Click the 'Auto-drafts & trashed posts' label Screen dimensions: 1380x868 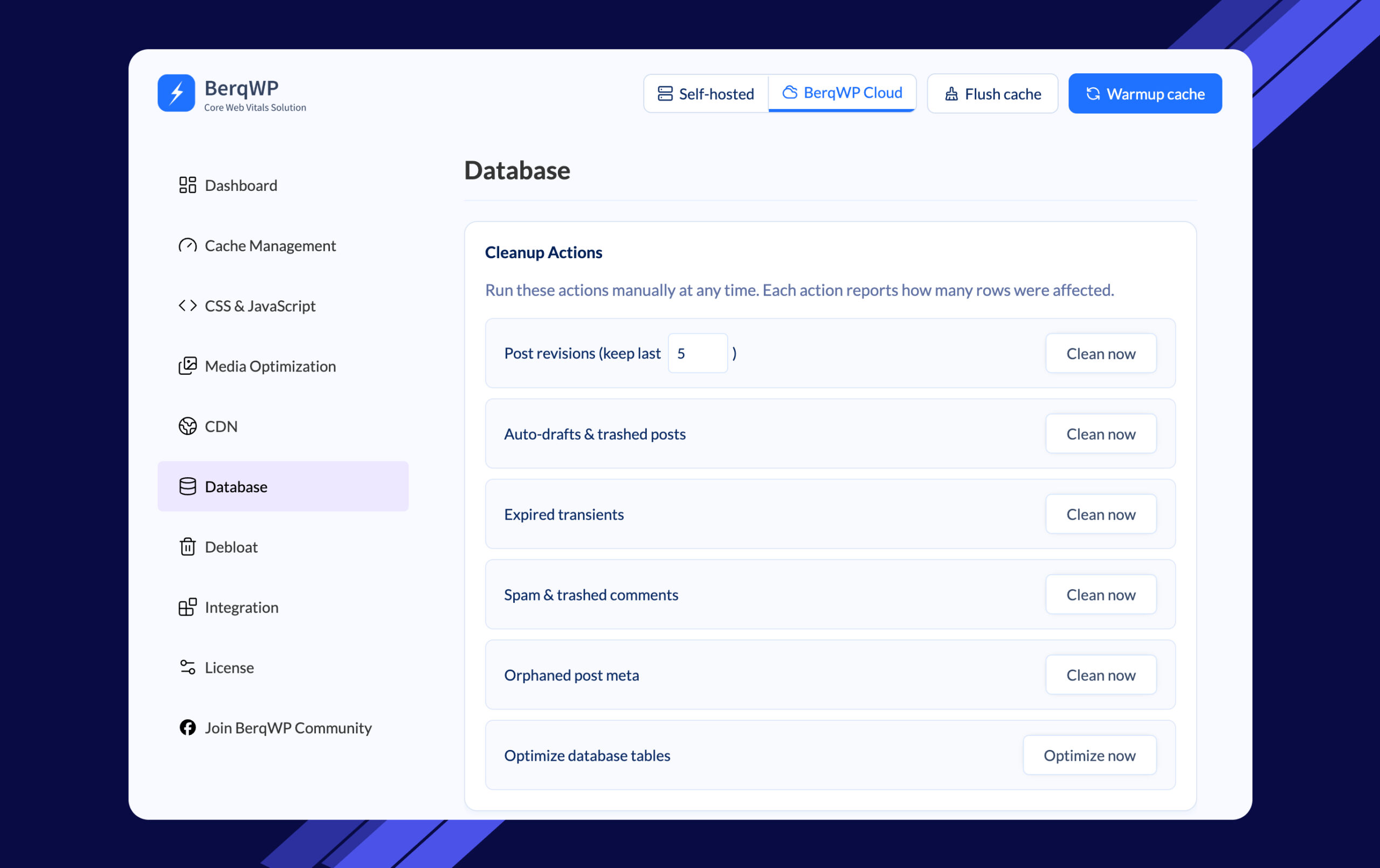(595, 434)
